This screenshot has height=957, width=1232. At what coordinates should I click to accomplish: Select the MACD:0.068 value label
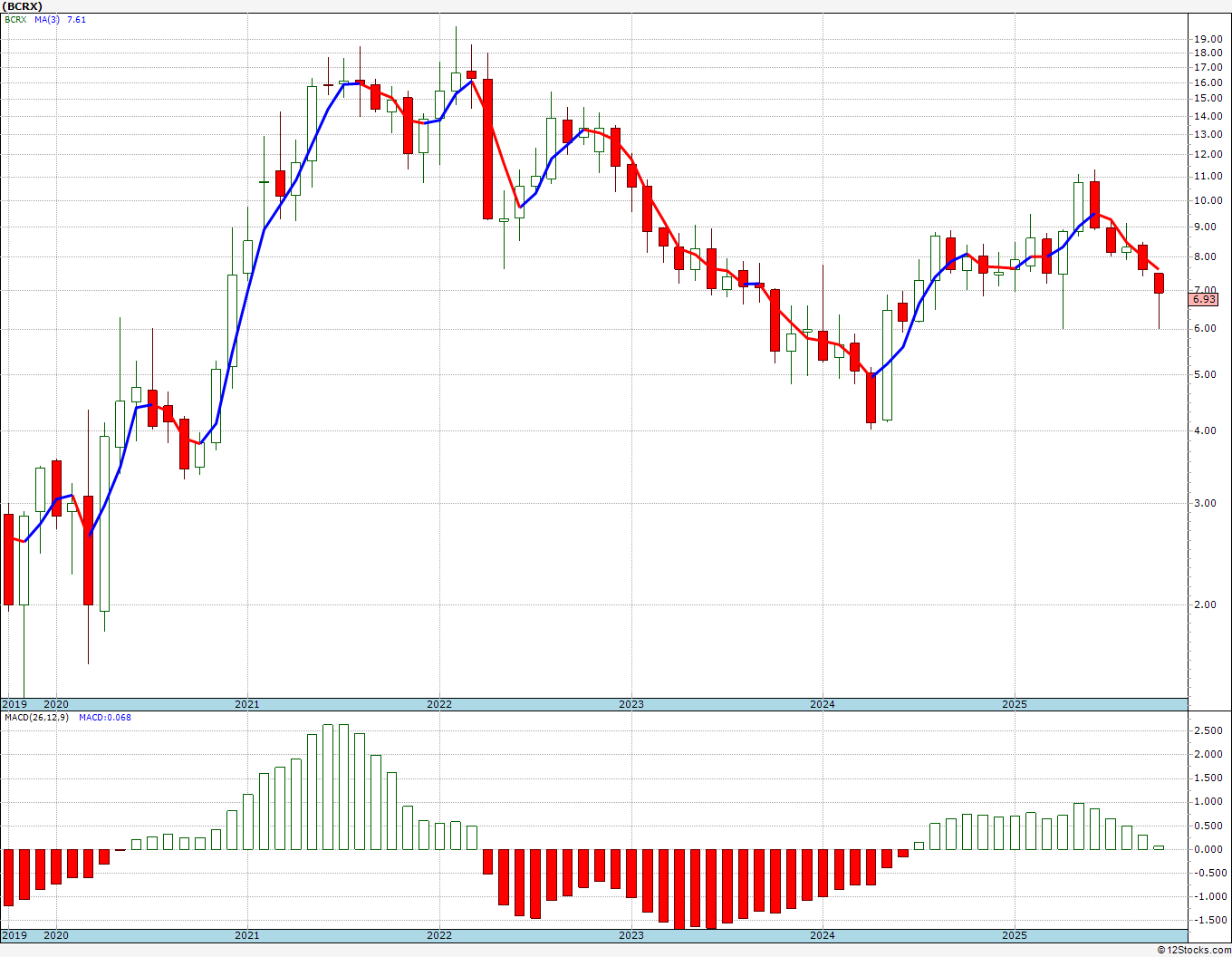[x=105, y=717]
